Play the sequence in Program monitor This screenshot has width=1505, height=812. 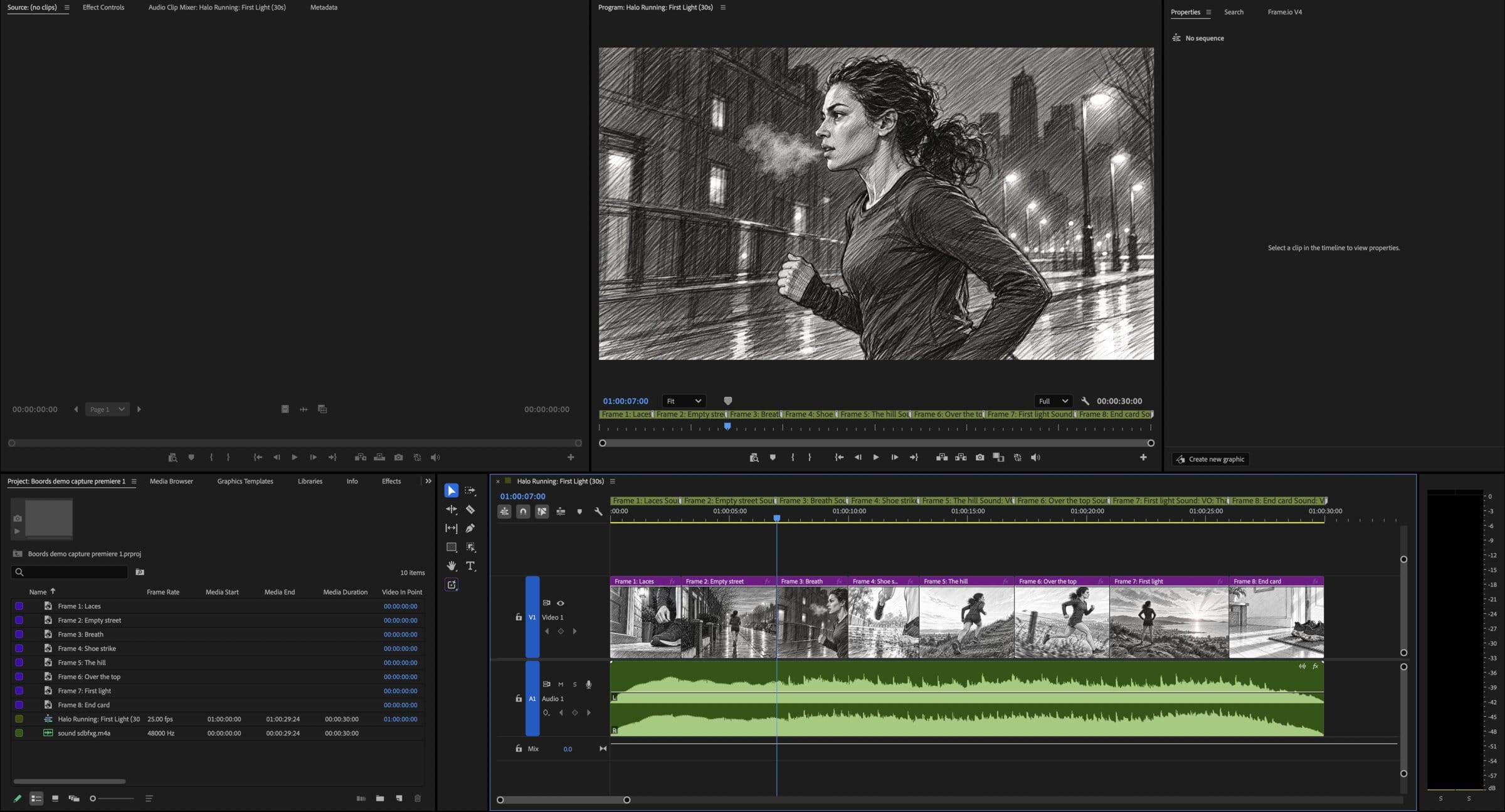(x=876, y=457)
